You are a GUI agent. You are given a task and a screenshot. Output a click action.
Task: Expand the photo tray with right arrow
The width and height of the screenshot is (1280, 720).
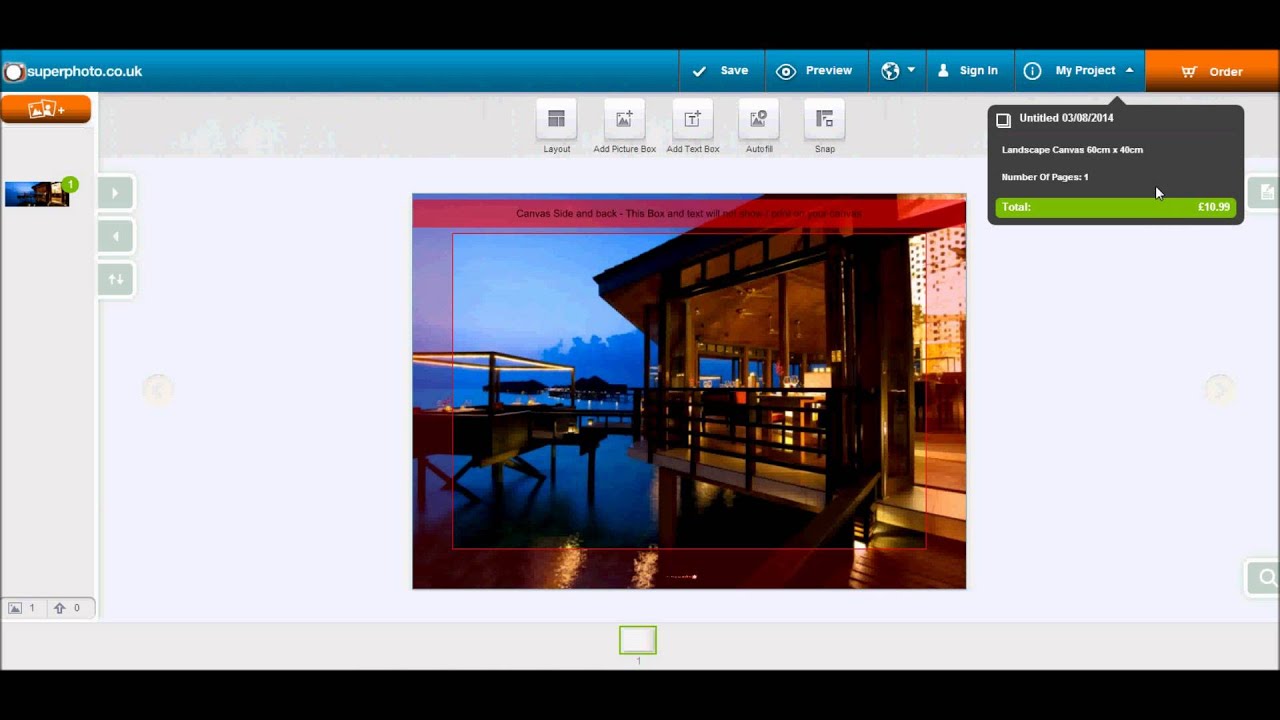pos(116,193)
